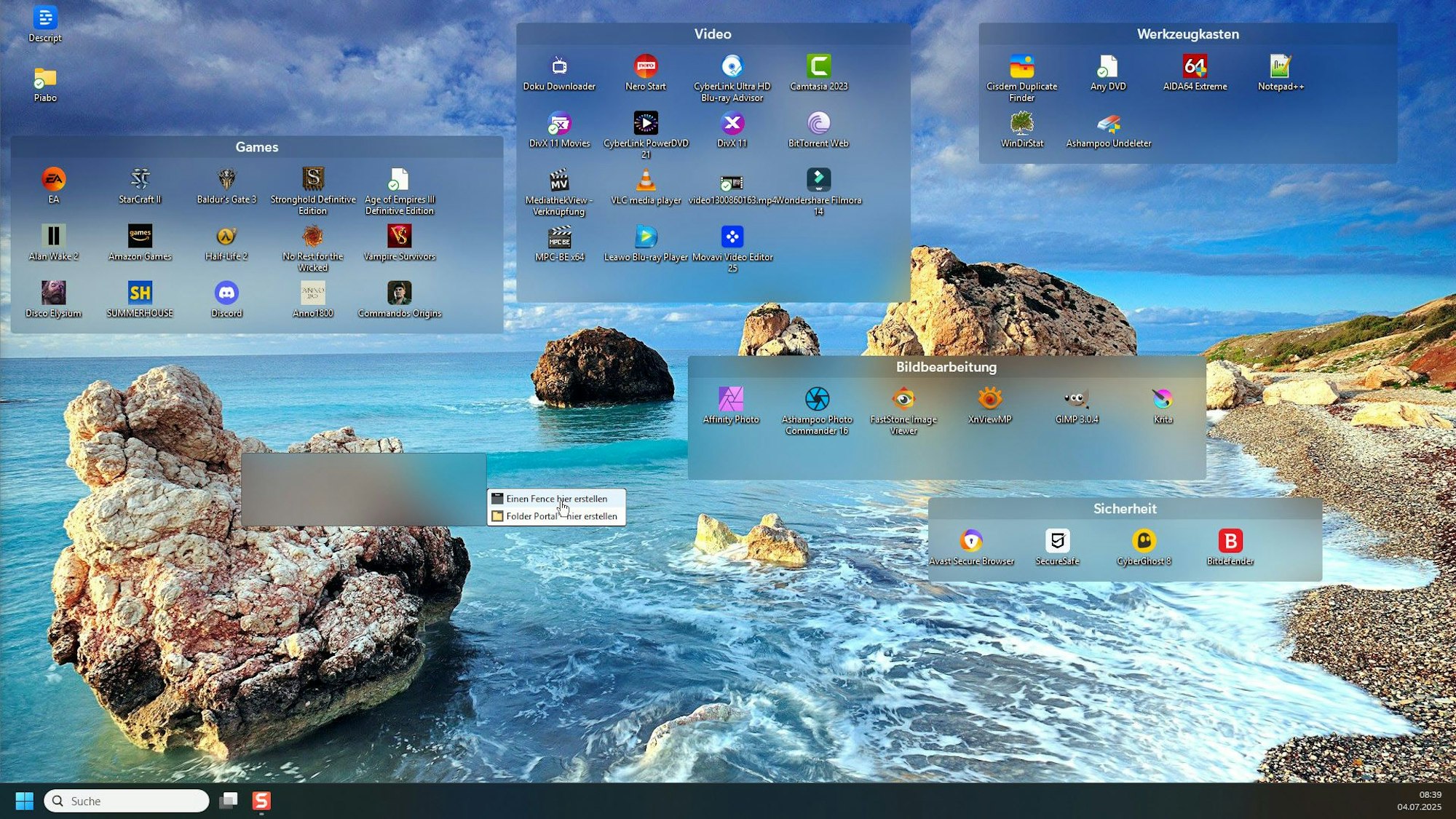Image resolution: width=1456 pixels, height=819 pixels.
Task: Open Discord in the Games fence
Action: tap(226, 294)
